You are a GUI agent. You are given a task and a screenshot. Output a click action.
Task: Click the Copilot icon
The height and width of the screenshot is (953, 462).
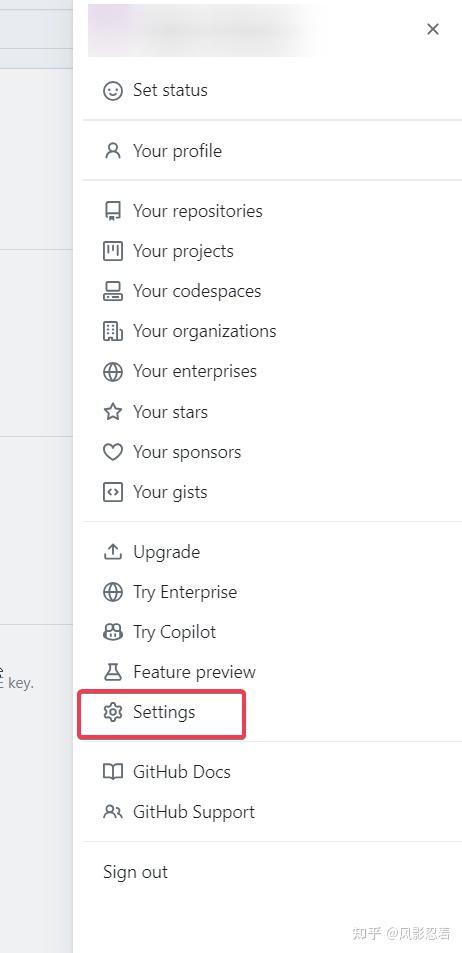[112, 632]
